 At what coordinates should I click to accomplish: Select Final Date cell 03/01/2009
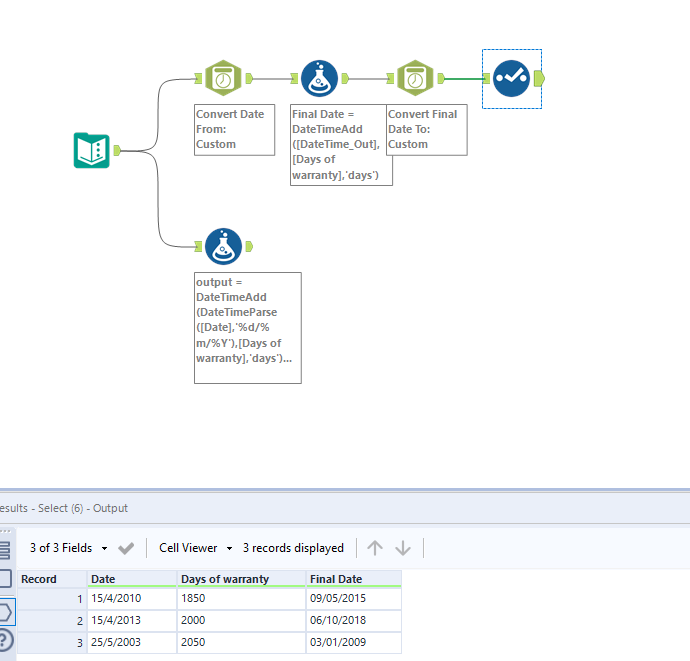[354, 643]
